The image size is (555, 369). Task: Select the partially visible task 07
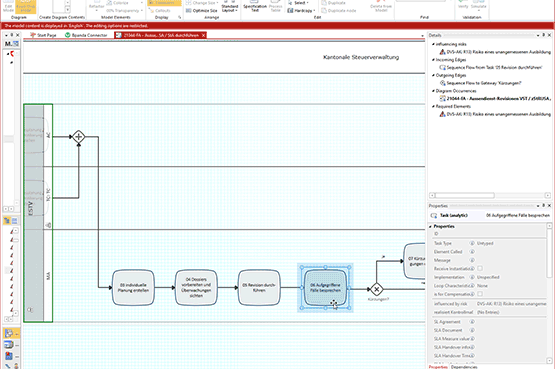[x=414, y=261]
